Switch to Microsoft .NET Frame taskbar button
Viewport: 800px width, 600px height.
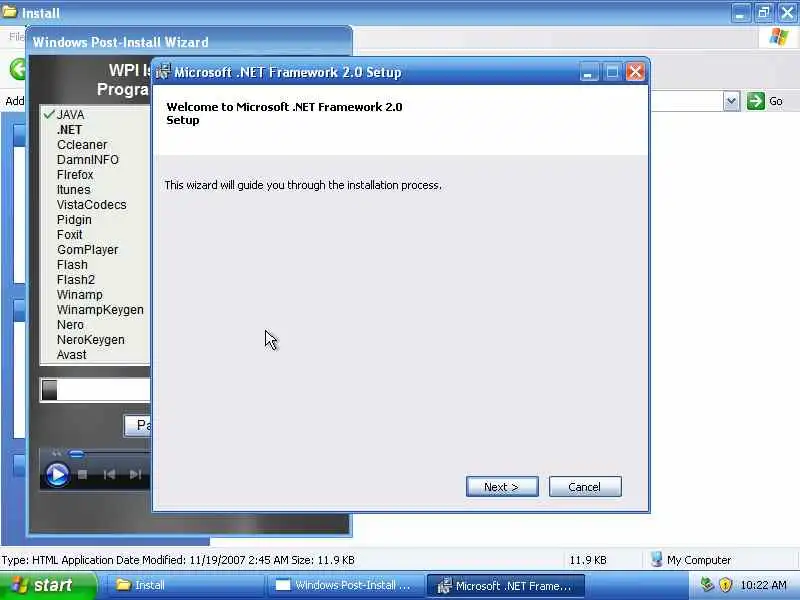pos(506,585)
